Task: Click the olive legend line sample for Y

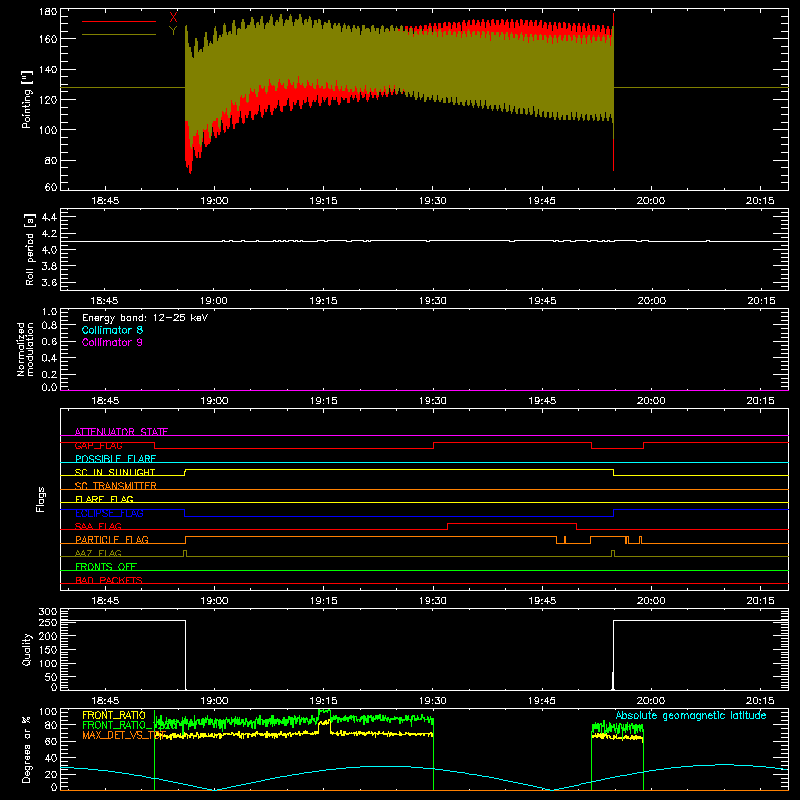Action: coord(119,35)
